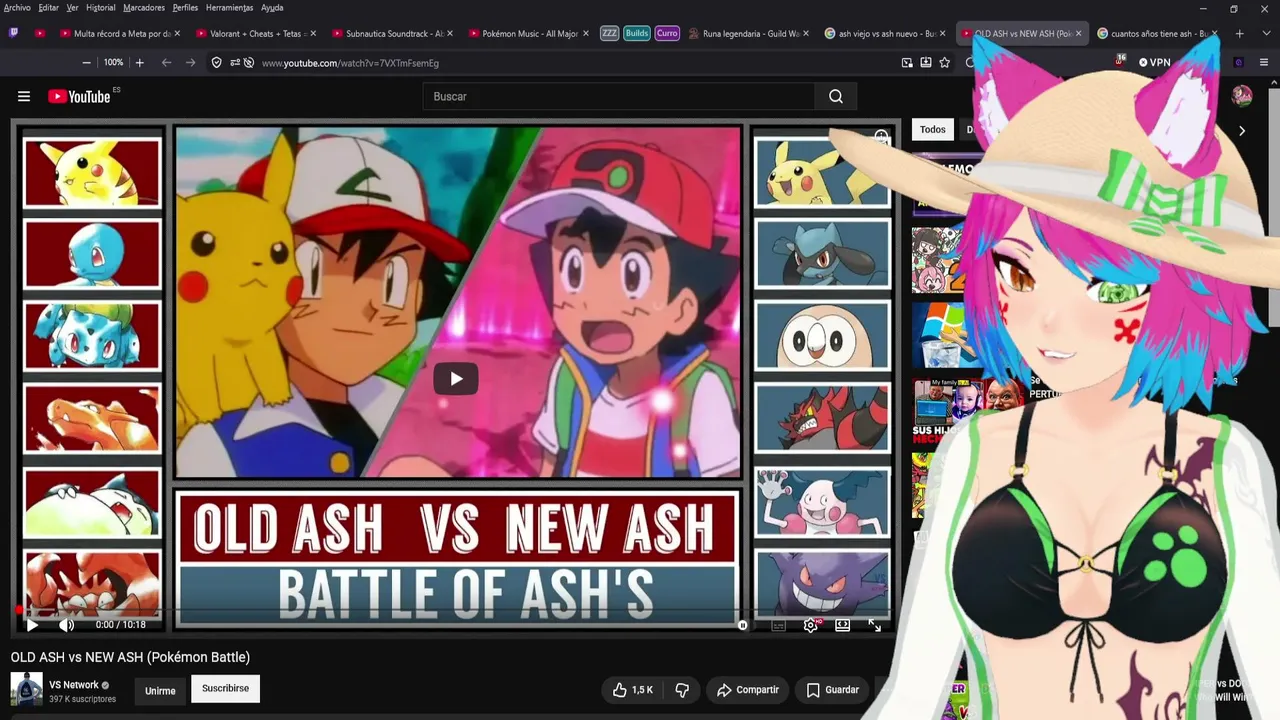
Task: Open the YouTube guide hamburger menu
Action: pos(24,96)
